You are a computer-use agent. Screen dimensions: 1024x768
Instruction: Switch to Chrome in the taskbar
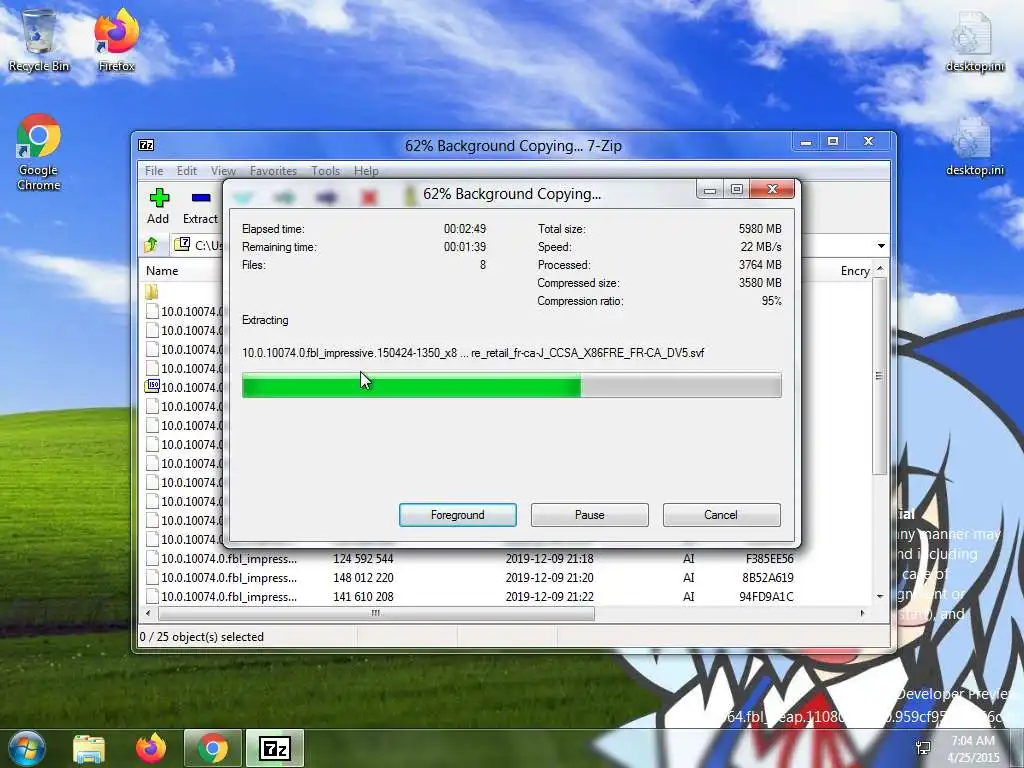pyautogui.click(x=213, y=748)
